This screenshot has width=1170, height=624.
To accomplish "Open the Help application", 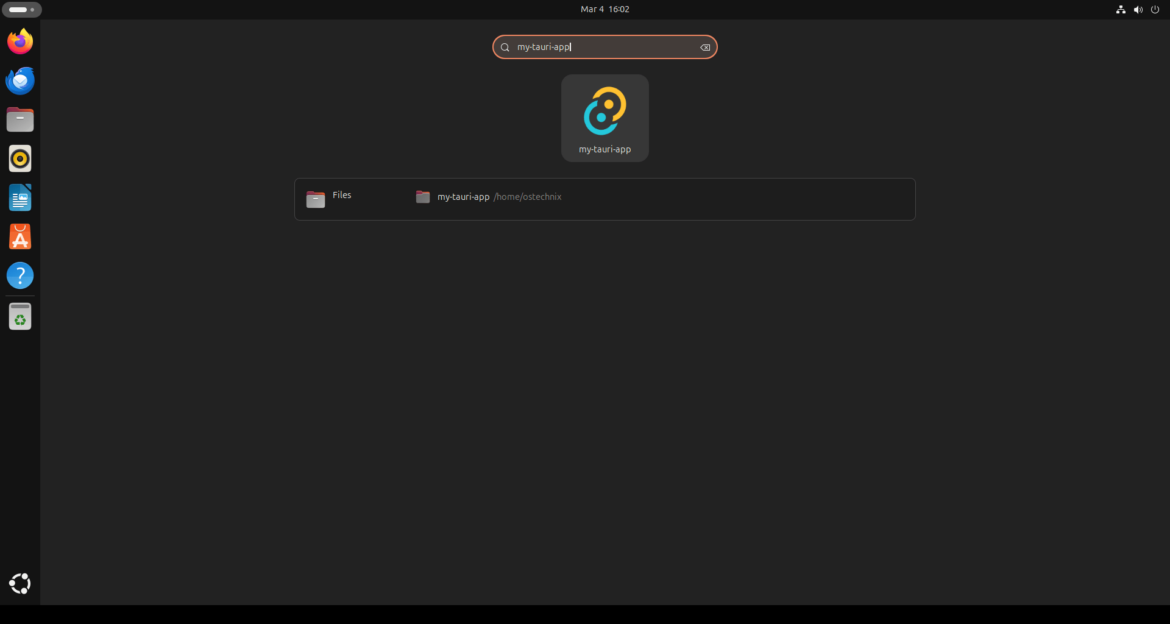I will pyautogui.click(x=19, y=275).
